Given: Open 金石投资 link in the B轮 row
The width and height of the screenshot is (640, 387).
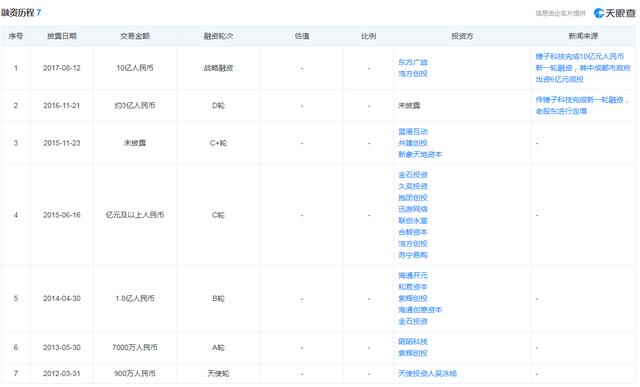Looking at the screenshot, I should [413, 321].
